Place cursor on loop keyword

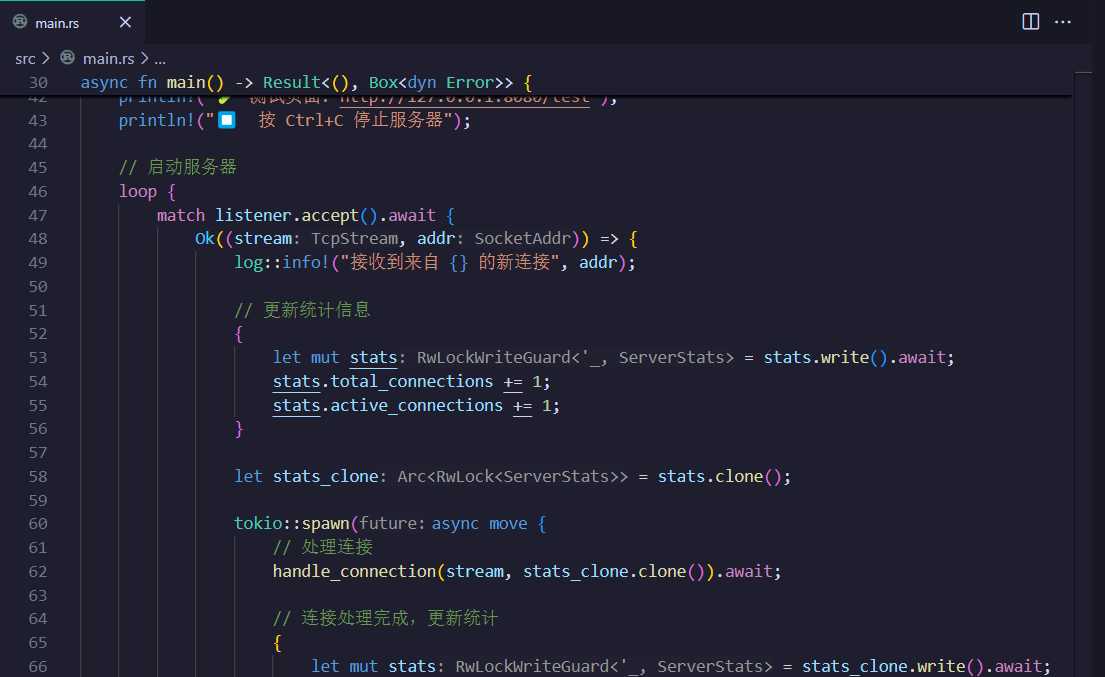[138, 192]
